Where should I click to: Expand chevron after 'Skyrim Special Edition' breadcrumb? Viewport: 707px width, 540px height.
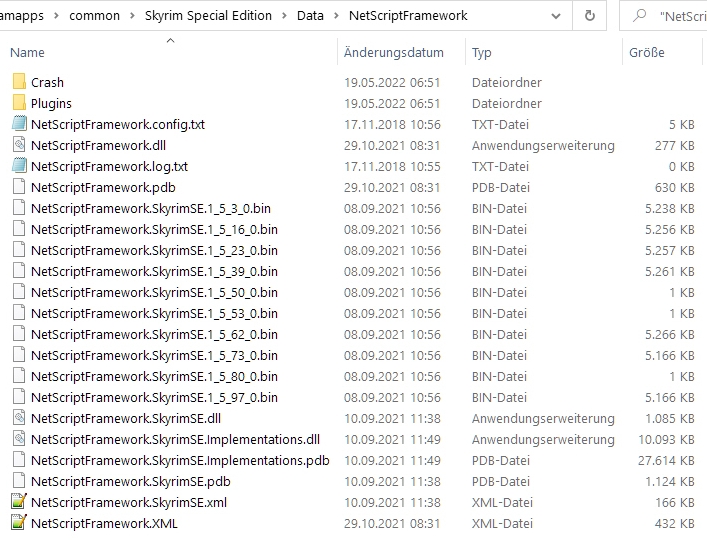[x=284, y=16]
